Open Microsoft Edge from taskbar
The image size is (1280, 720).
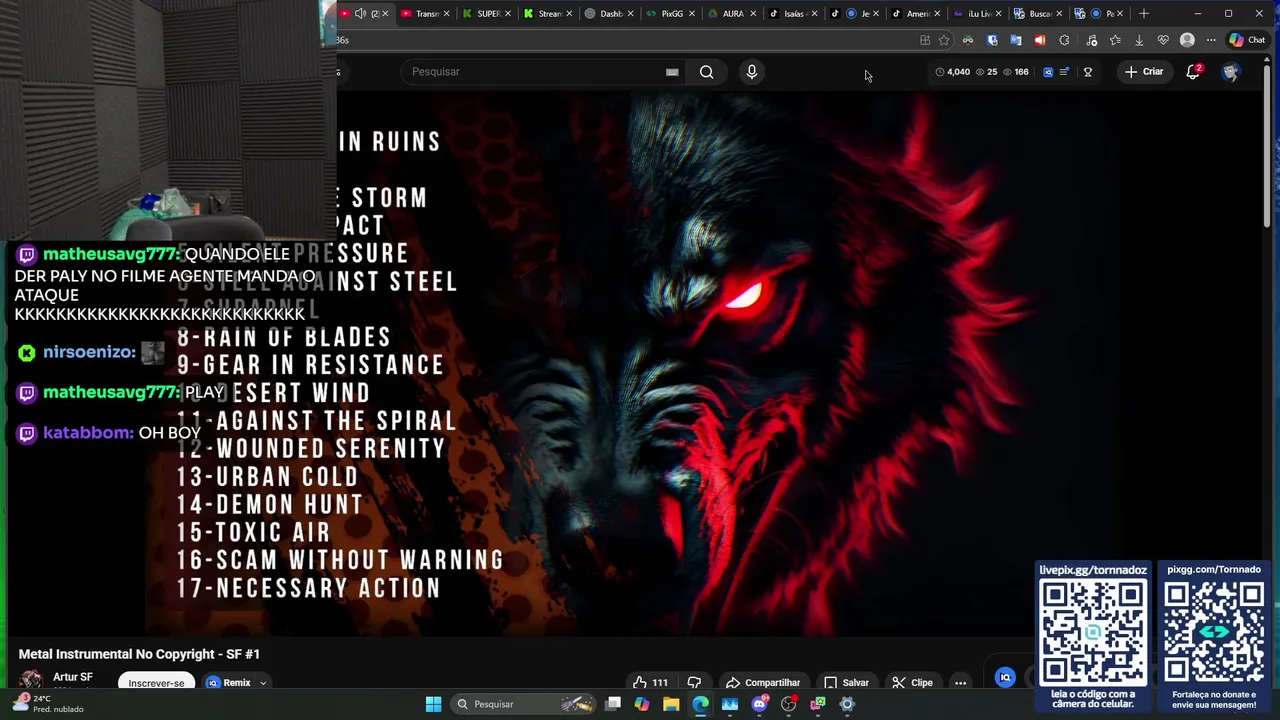700,704
